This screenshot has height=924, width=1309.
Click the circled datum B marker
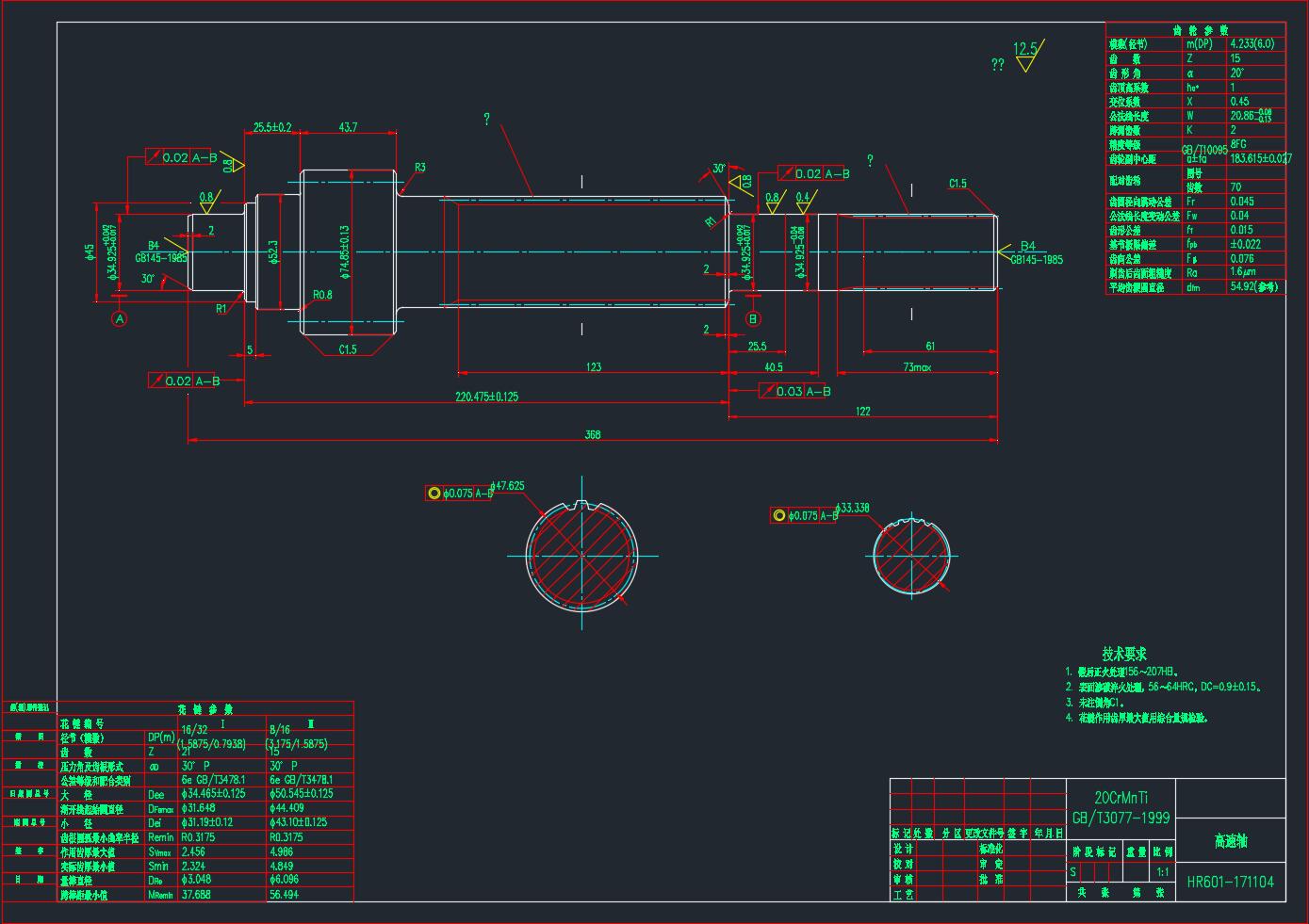752,319
